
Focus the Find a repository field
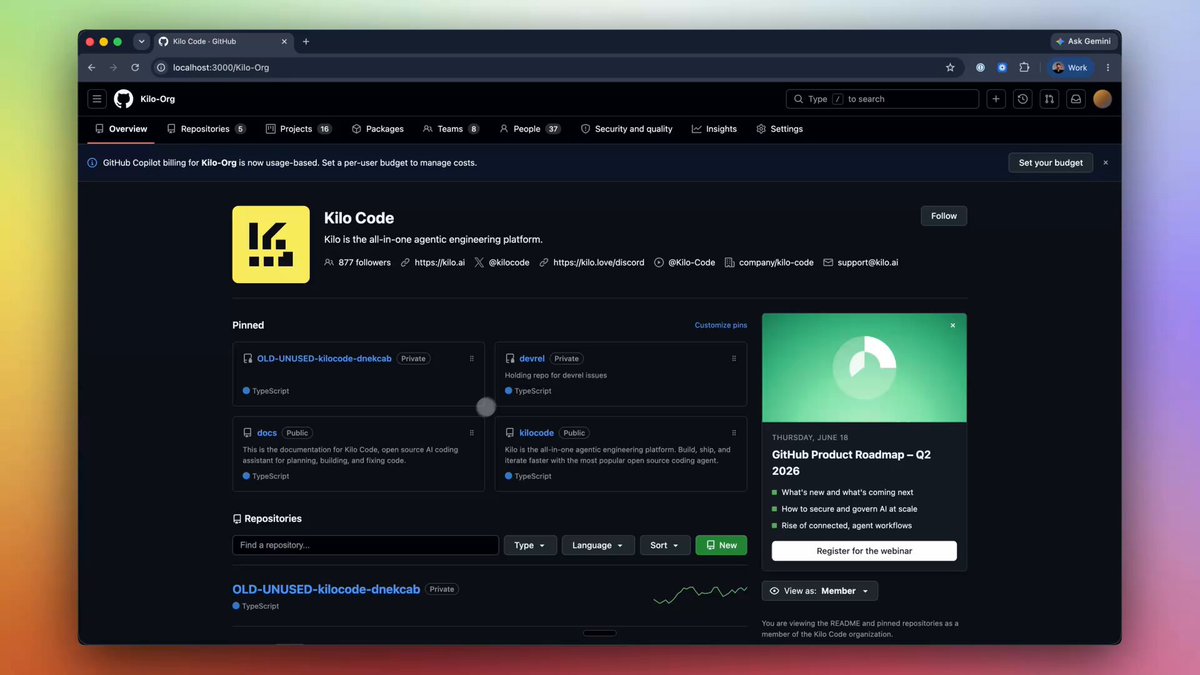click(366, 545)
